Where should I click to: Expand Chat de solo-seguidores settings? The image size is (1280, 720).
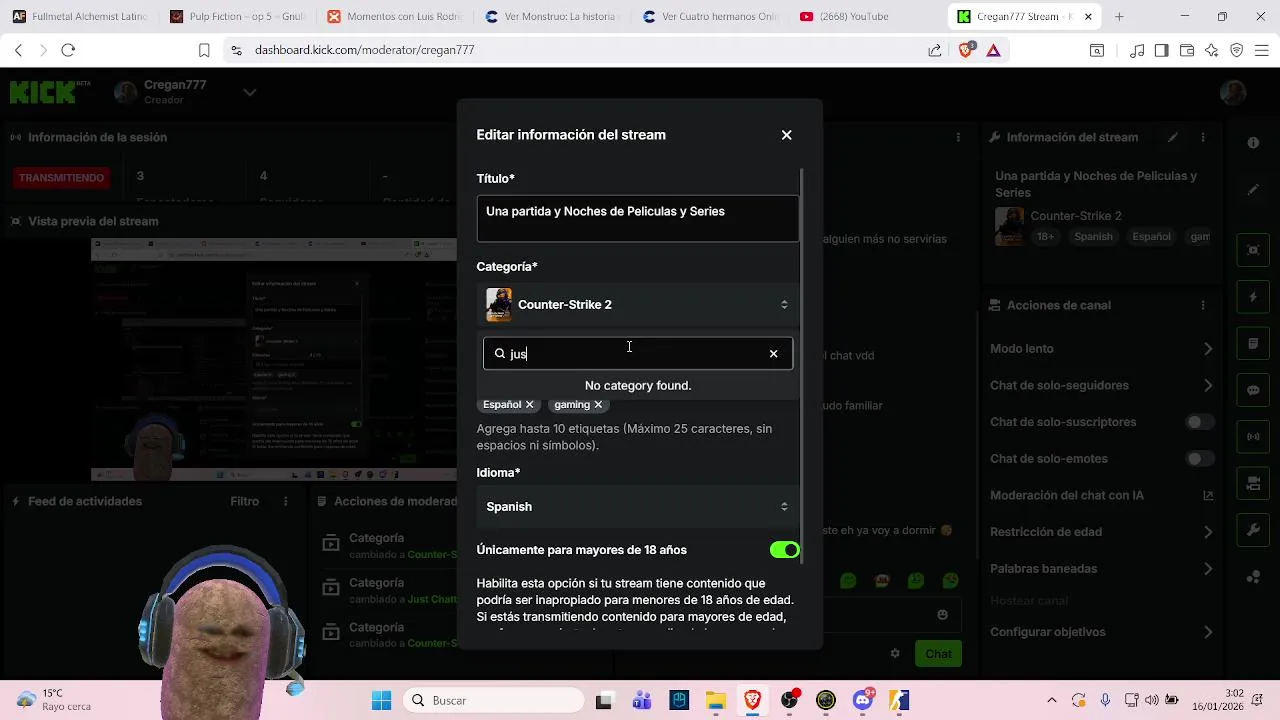click(1208, 385)
